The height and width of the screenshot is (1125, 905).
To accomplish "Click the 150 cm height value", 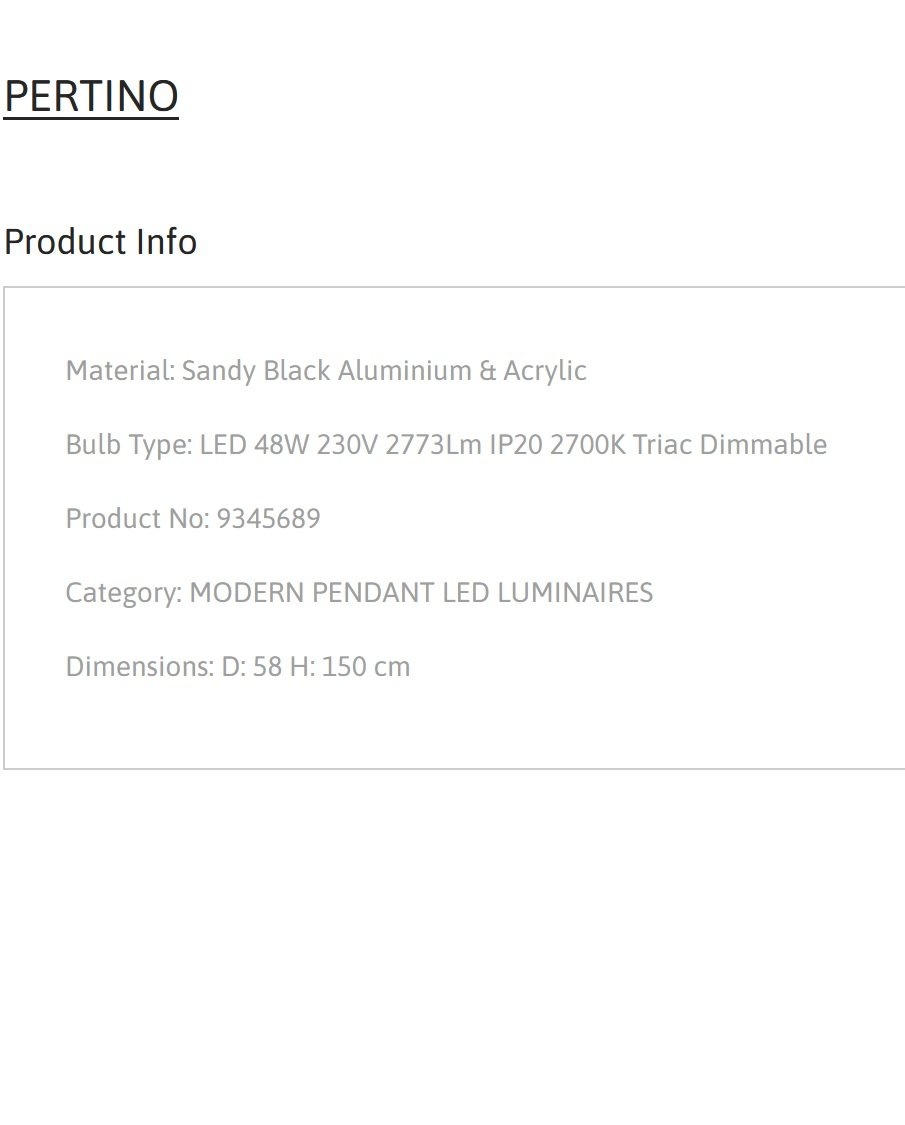I will [x=365, y=667].
